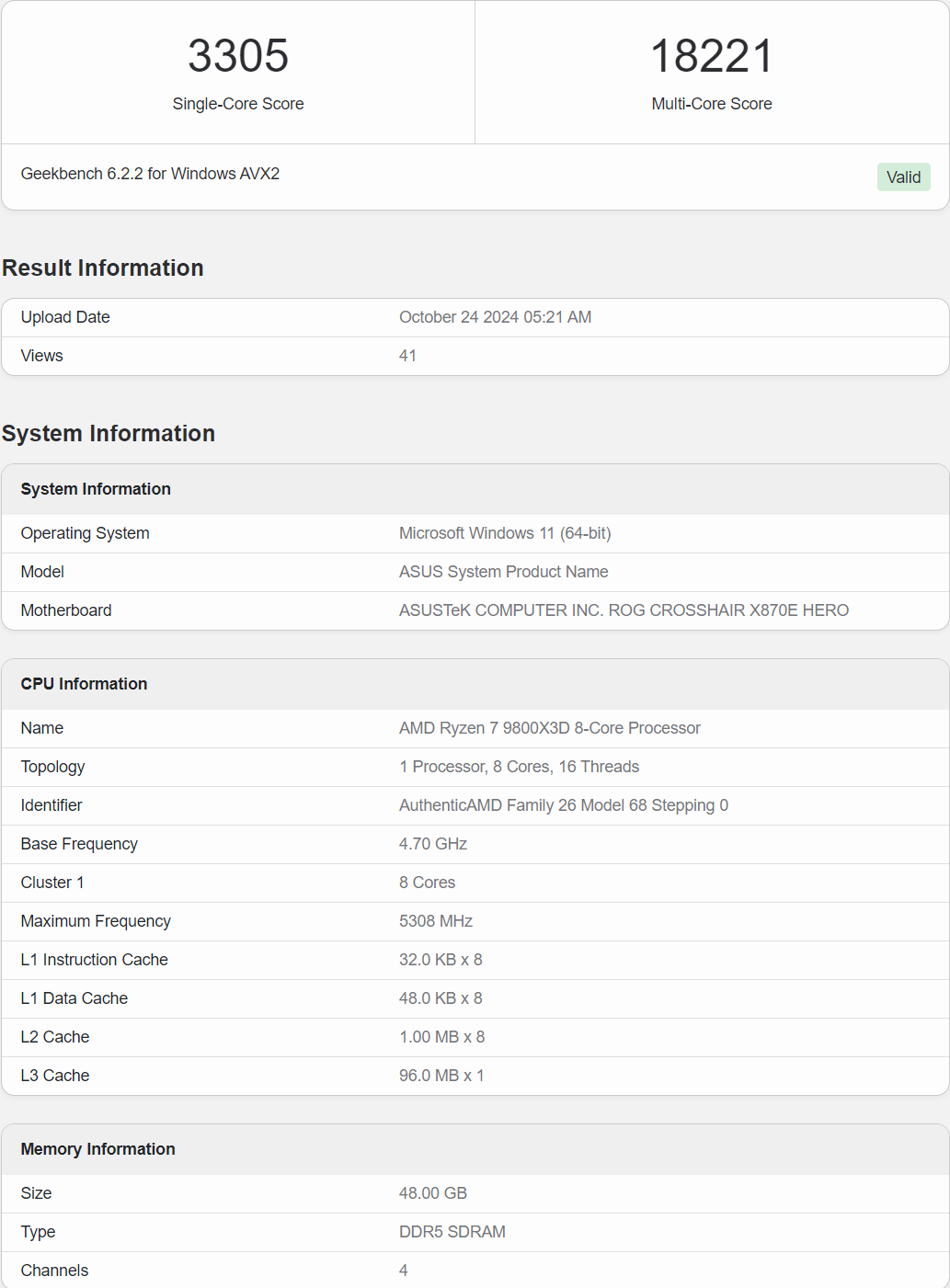Viewport: 950px width, 1288px height.
Task: Click the Valid status badge
Action: [903, 177]
